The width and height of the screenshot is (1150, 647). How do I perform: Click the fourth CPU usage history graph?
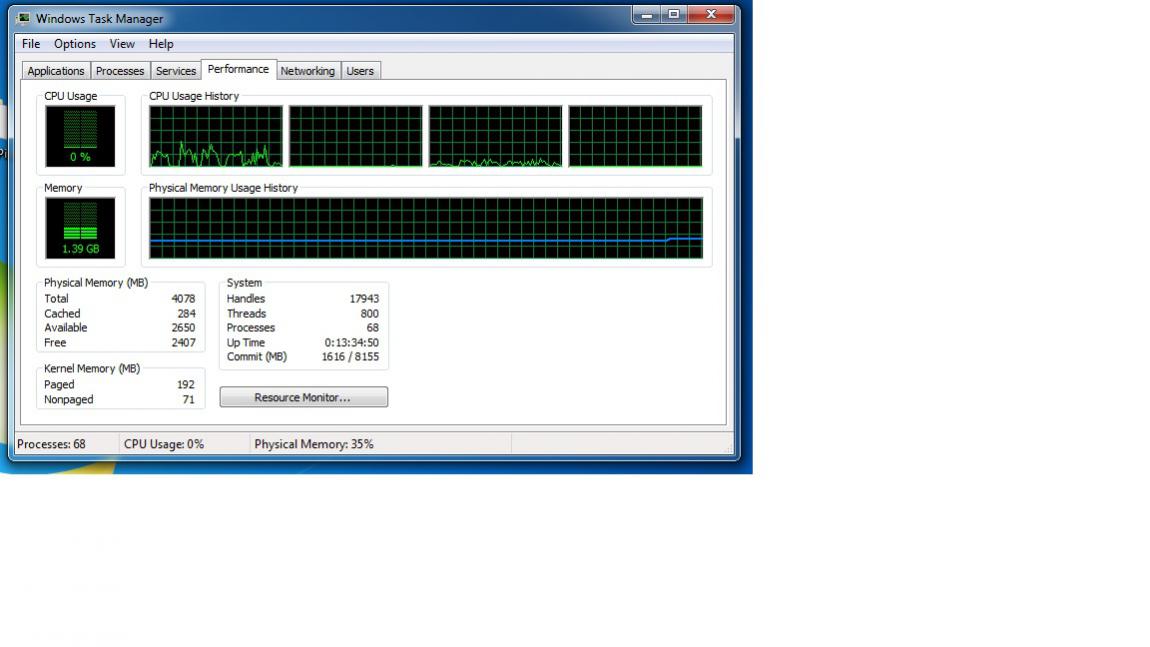point(635,136)
